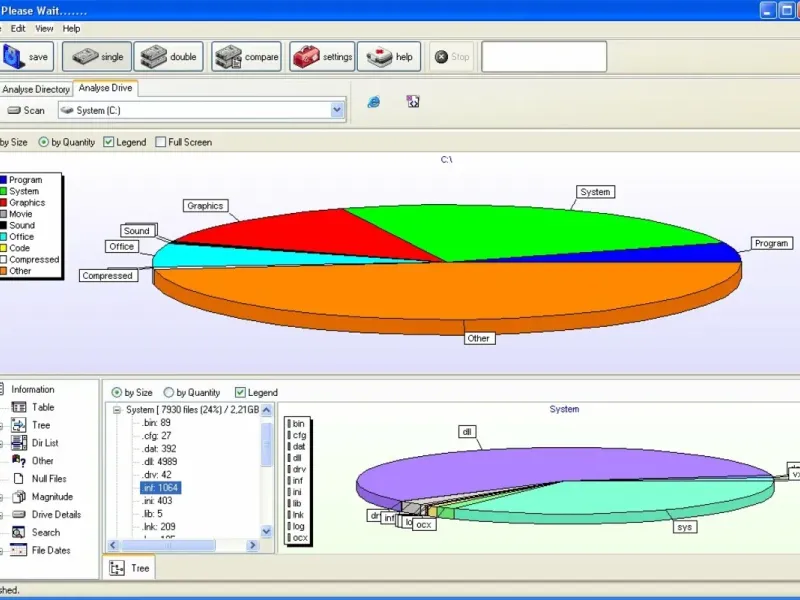Collapse the System files tree node
The image size is (800, 600).
(117, 410)
